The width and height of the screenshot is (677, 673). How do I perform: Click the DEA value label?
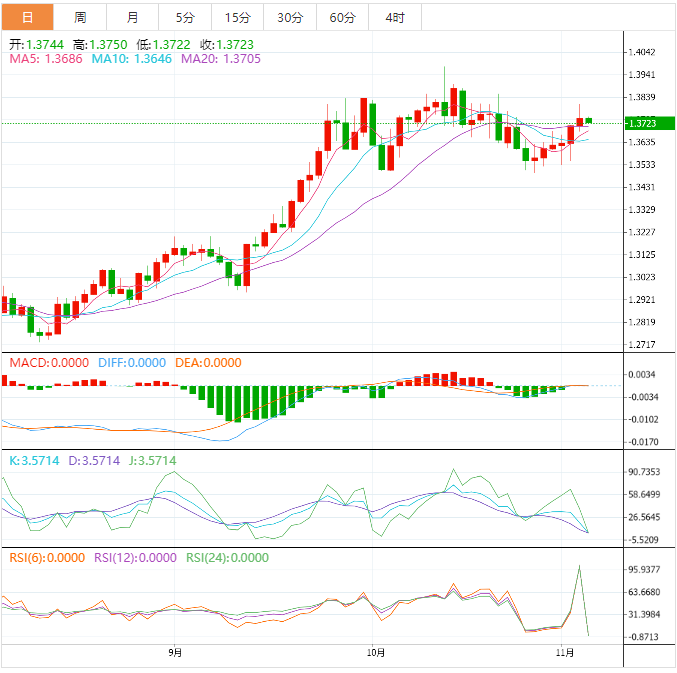208,362
